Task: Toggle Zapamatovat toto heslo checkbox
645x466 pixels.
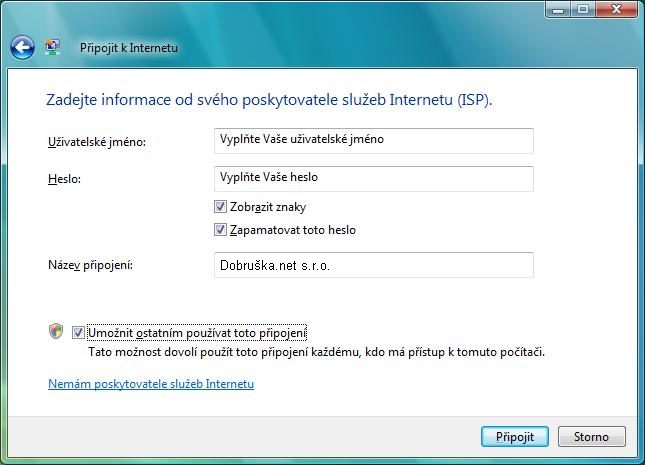Action: (x=221, y=230)
